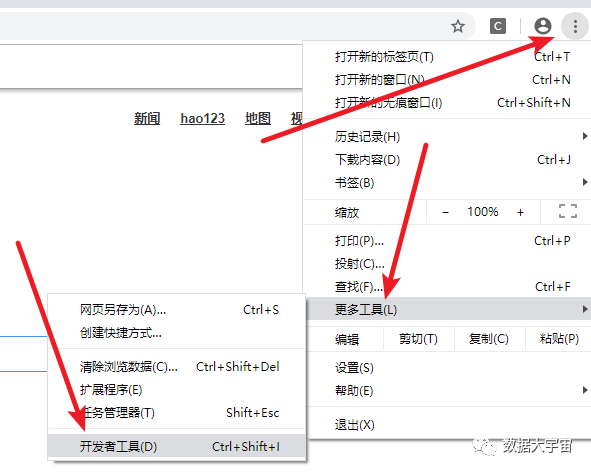Open the 新闻 link

point(147,118)
